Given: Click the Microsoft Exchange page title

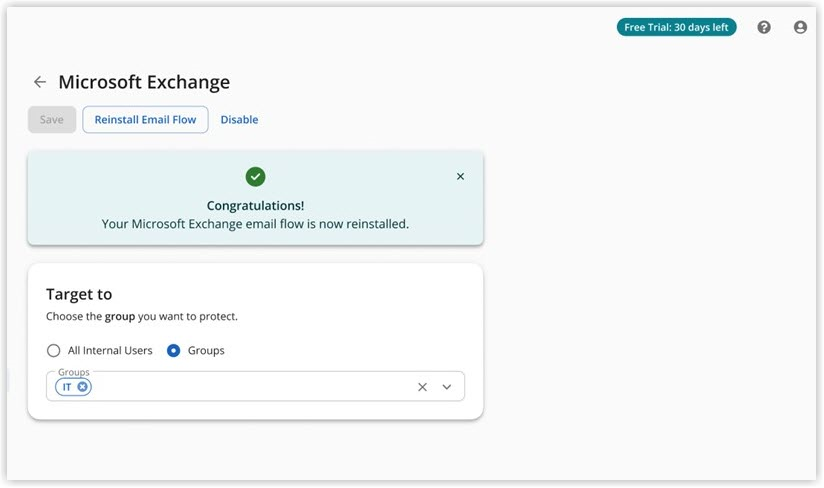Looking at the screenshot, I should tap(144, 82).
